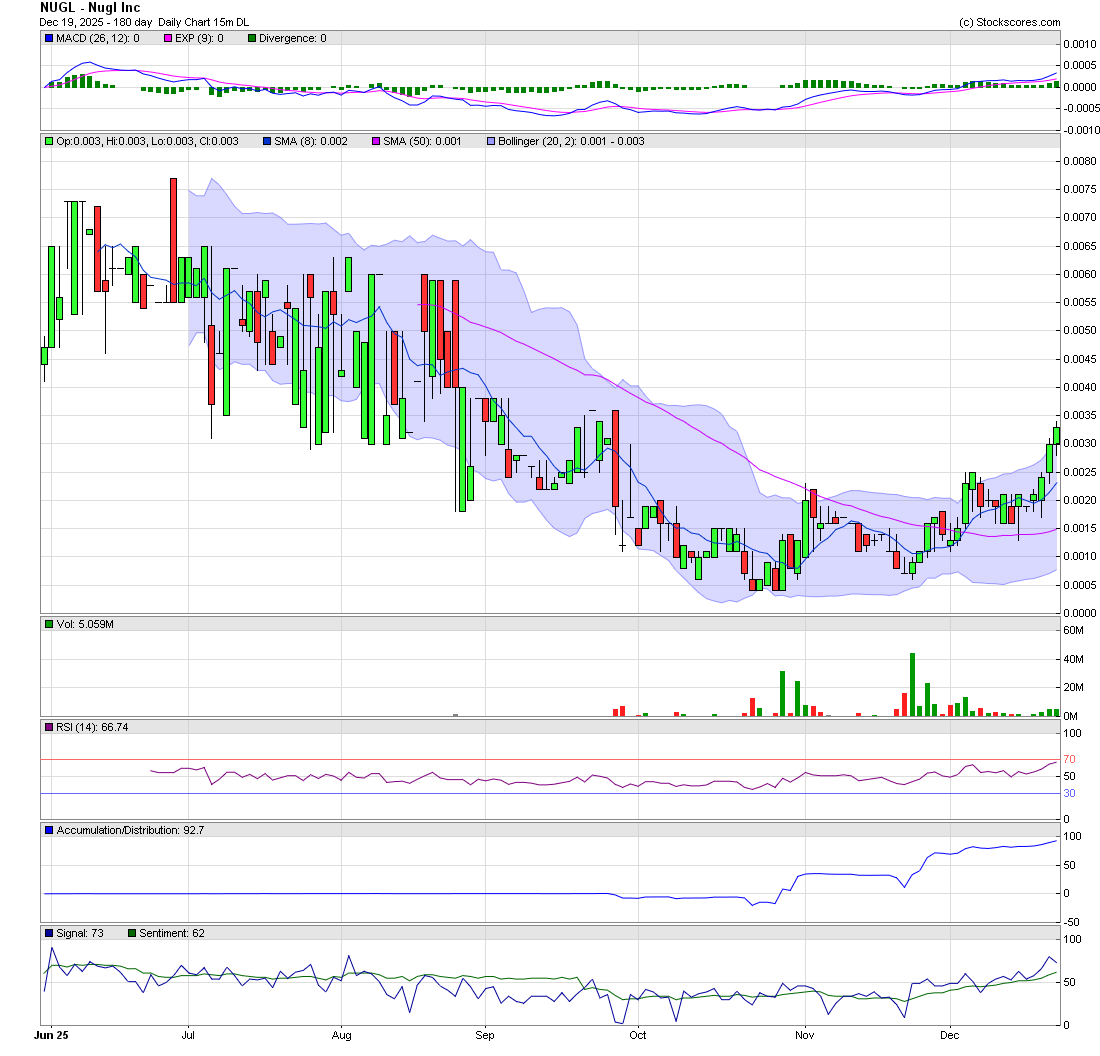Click the green Divergence legend swatch

252,39
